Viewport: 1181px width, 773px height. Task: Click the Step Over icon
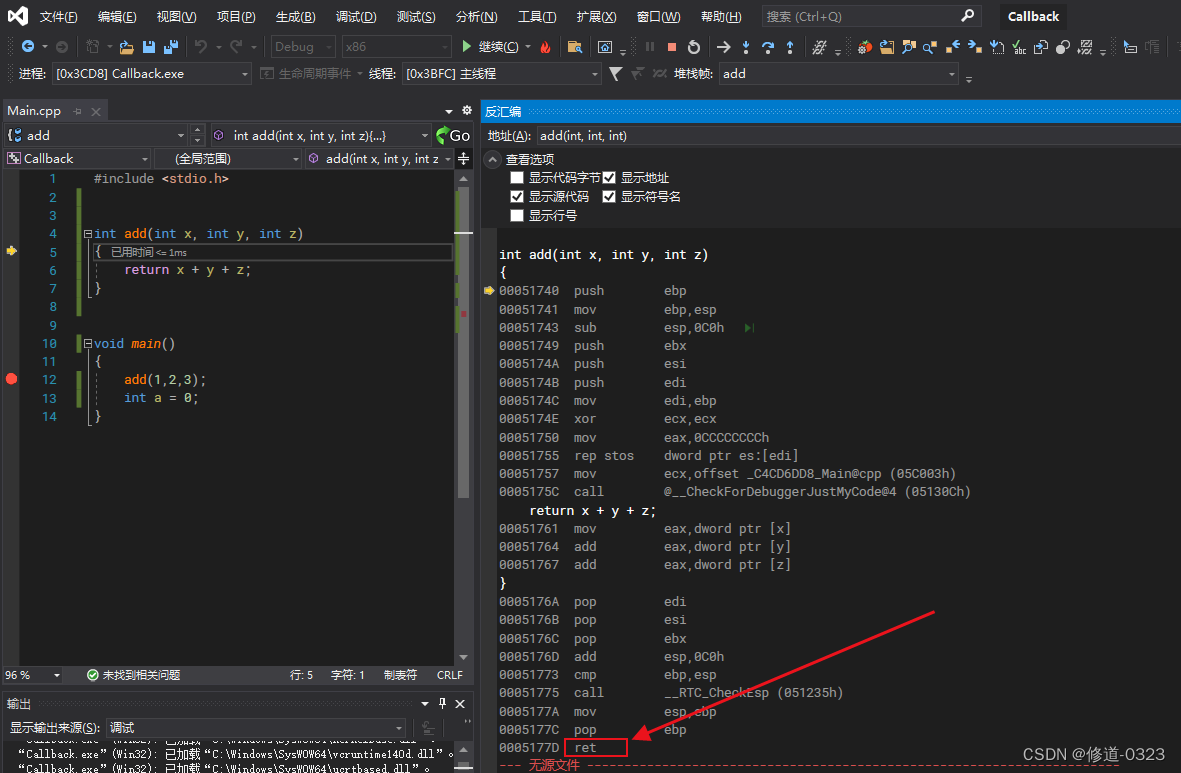pyautogui.click(x=769, y=46)
